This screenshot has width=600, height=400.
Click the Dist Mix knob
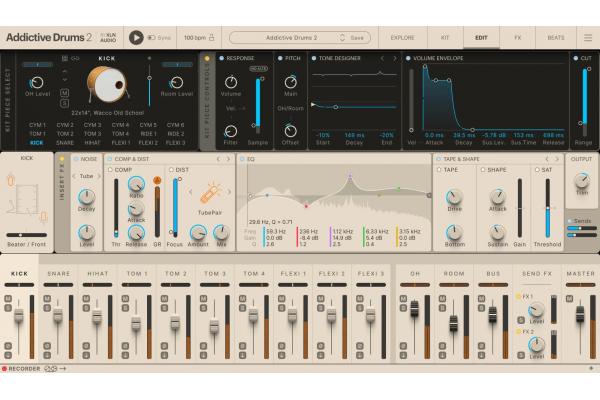[x=221, y=232]
